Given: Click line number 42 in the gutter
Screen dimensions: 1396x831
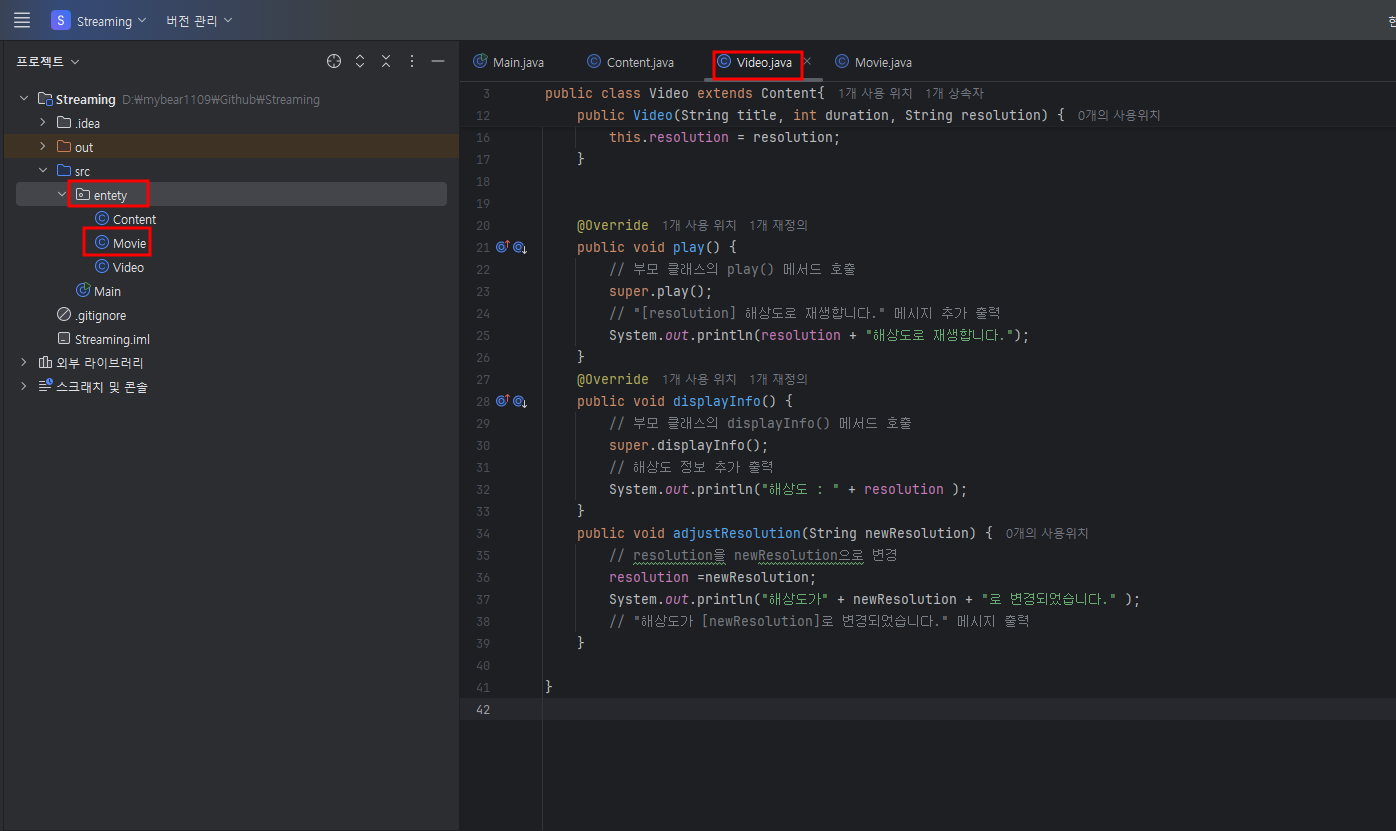Looking at the screenshot, I should tap(483, 709).
